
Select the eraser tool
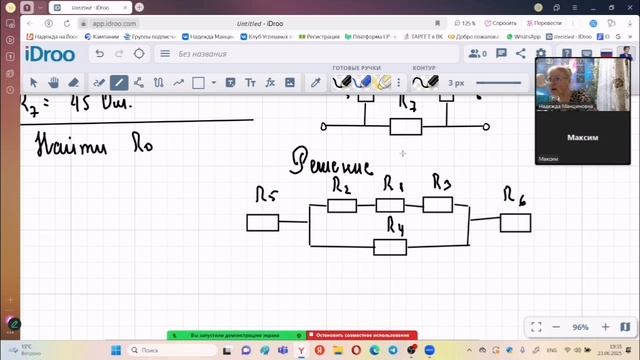(73, 83)
